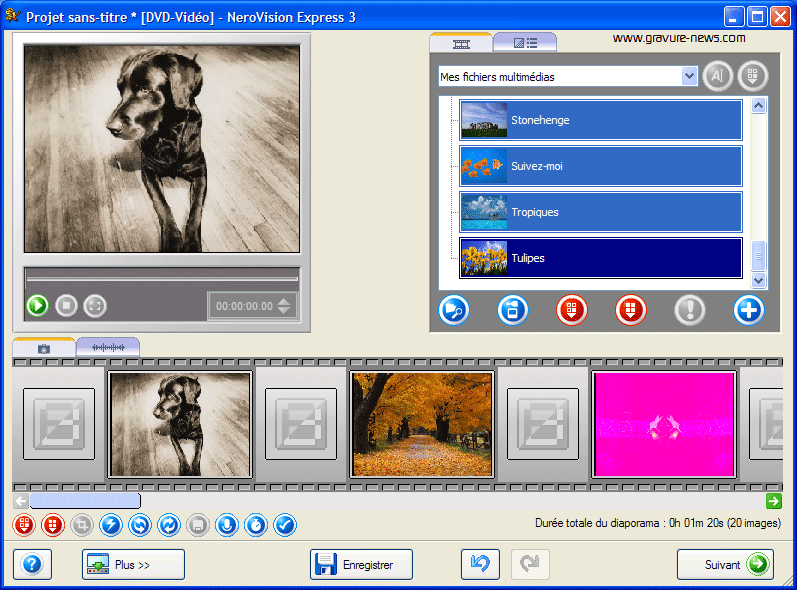The height and width of the screenshot is (590, 797).
Task: Proceed with the Suivant button
Action: [x=725, y=564]
